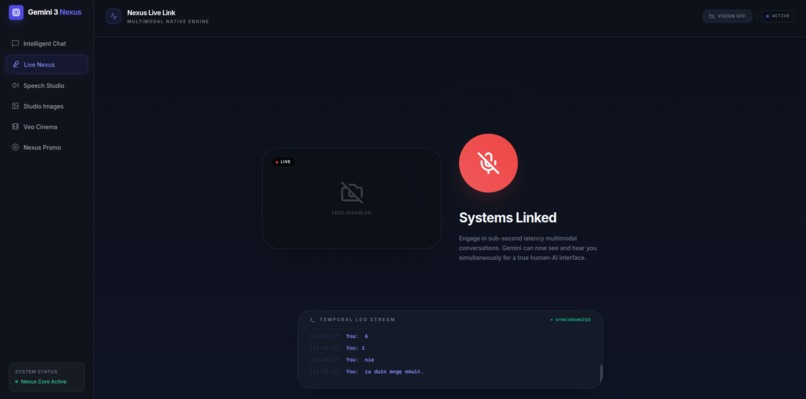806x399 pixels.
Task: Click the Nexus Promo play icon
Action: pos(15,147)
